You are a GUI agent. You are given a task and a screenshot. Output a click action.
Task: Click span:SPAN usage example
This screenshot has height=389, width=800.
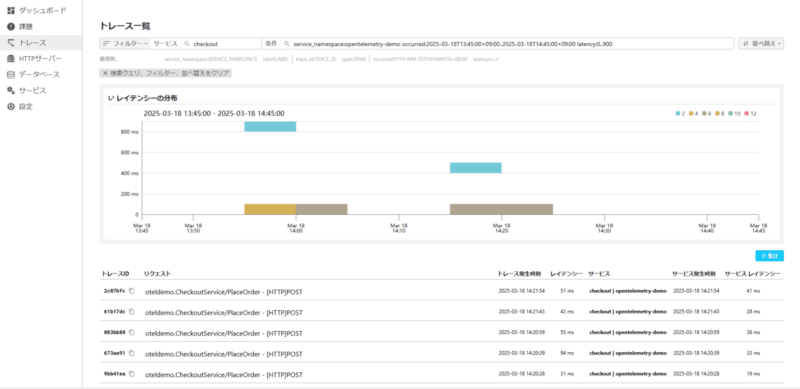pyautogui.click(x=354, y=59)
